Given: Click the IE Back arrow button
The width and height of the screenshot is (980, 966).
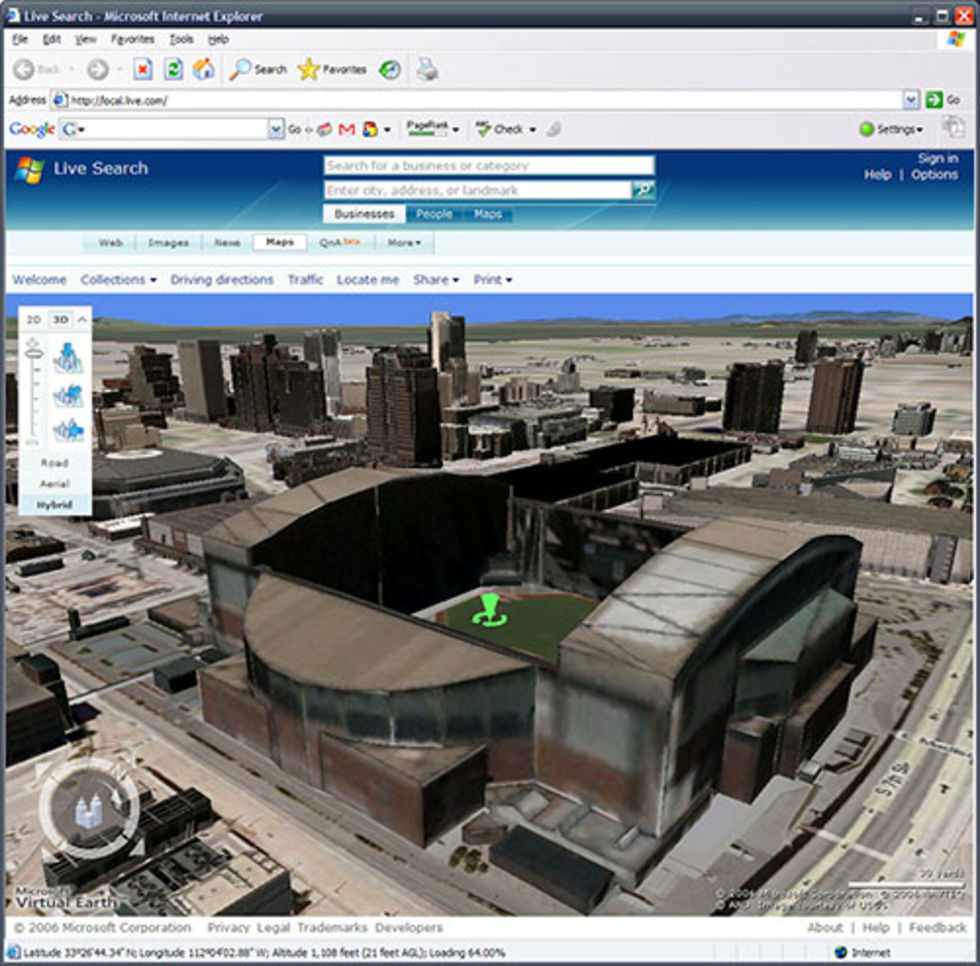Looking at the screenshot, I should coord(24,69).
